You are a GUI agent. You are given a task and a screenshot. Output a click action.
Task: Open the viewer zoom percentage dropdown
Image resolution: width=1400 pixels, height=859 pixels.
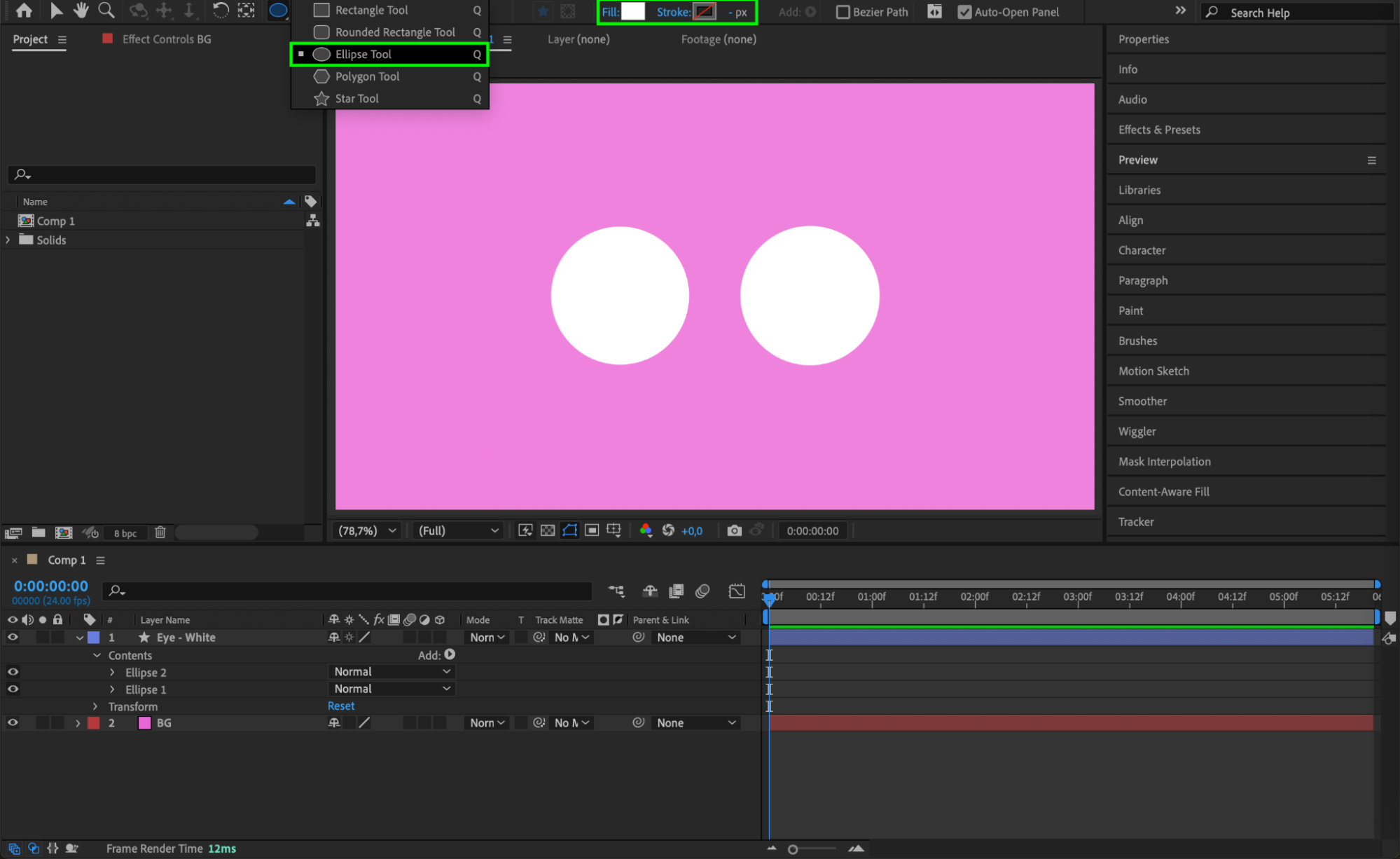coord(367,530)
